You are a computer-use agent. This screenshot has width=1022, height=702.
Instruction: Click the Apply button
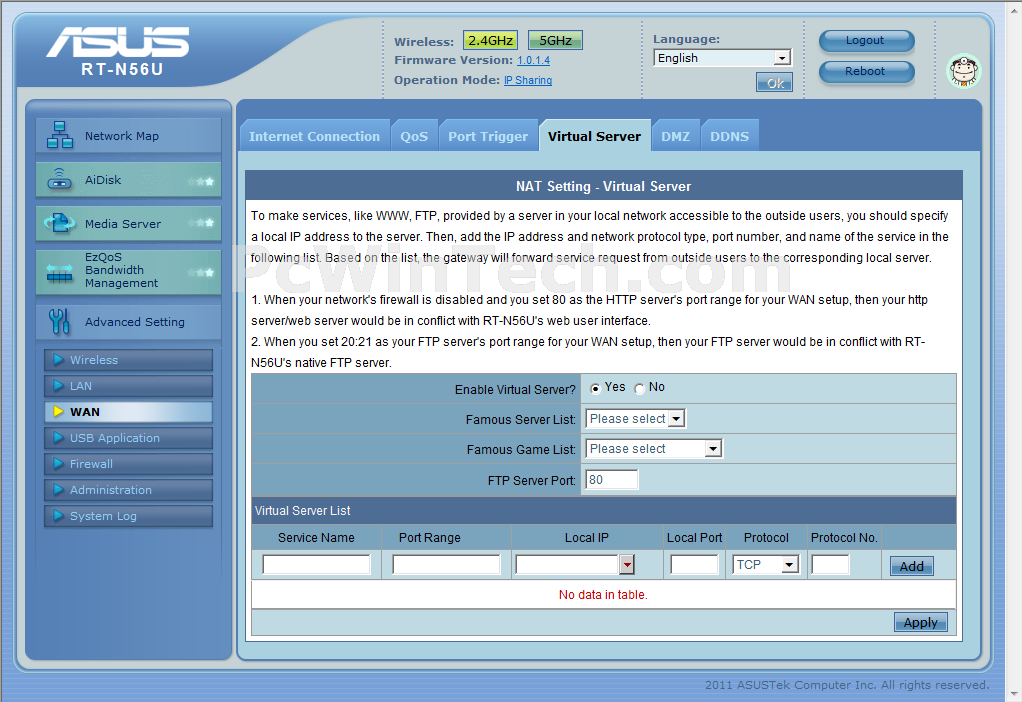click(x=920, y=622)
